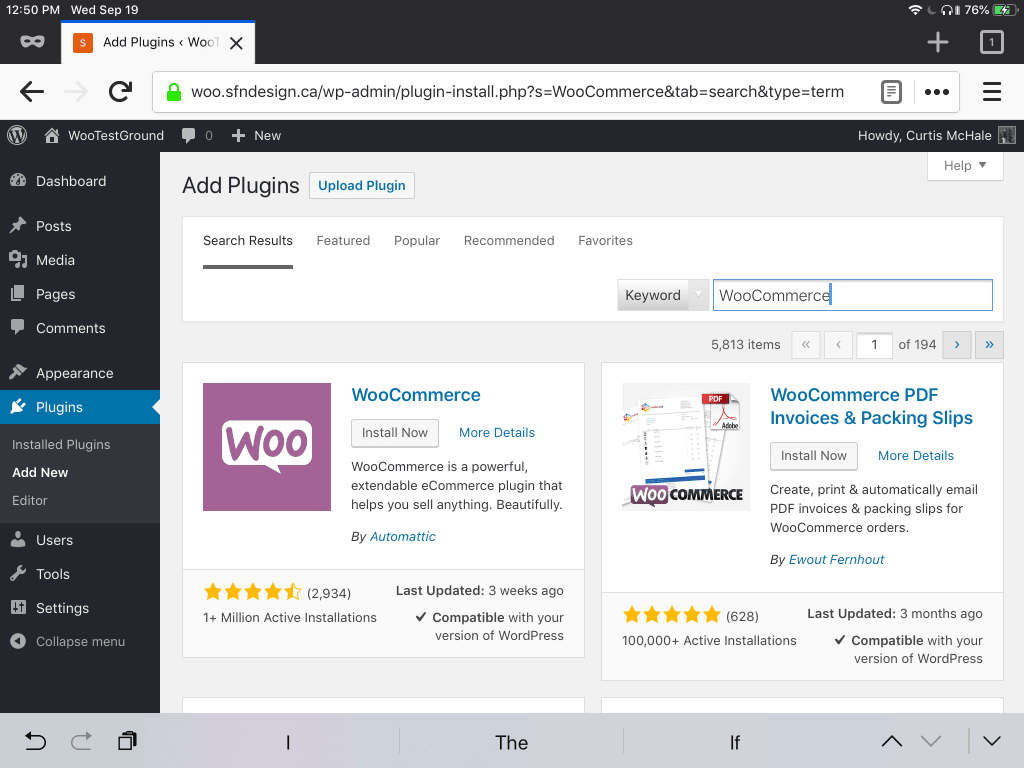Switch to the Search Results tab
1024x768 pixels.
(248, 240)
